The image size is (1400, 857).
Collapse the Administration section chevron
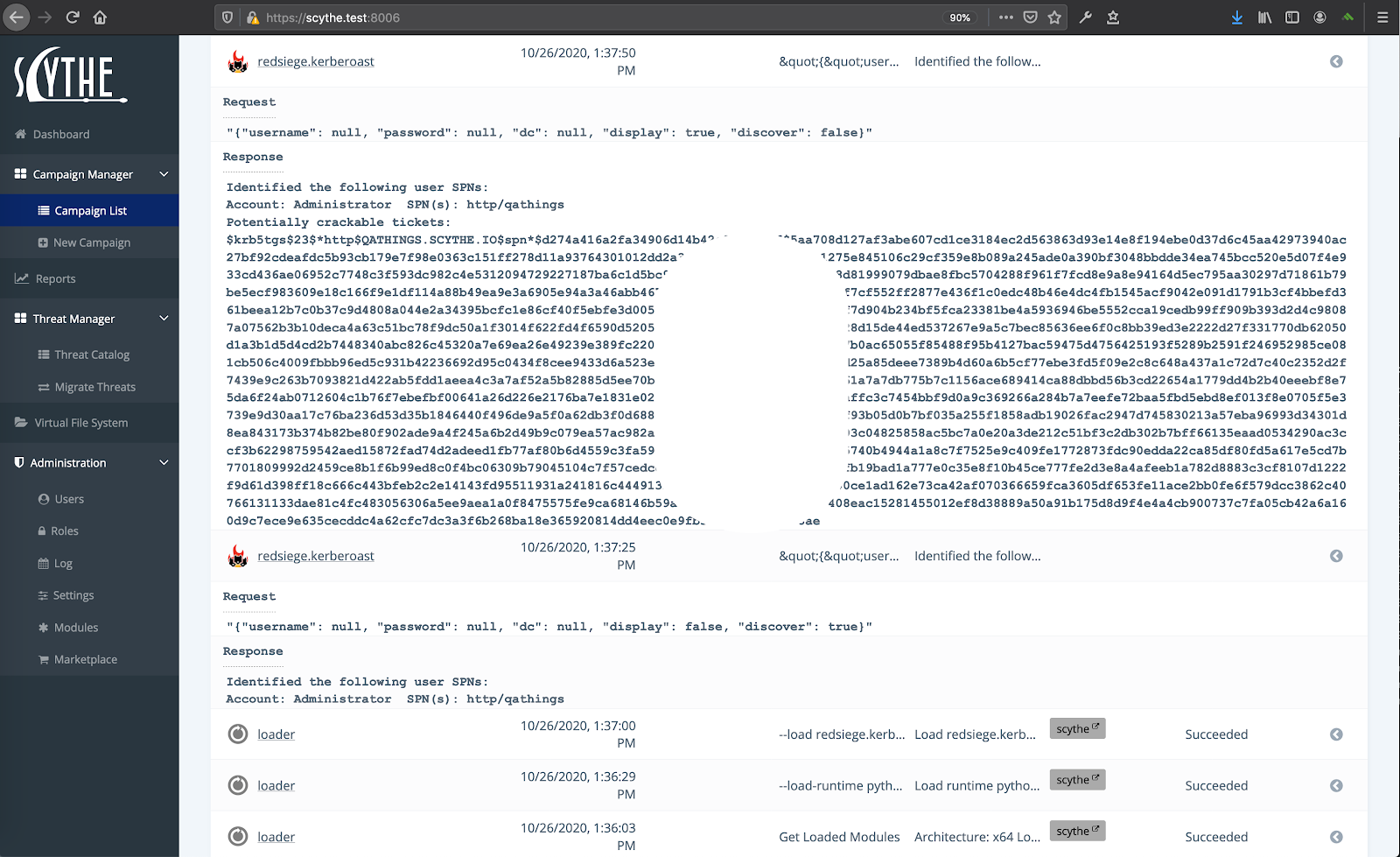164,462
